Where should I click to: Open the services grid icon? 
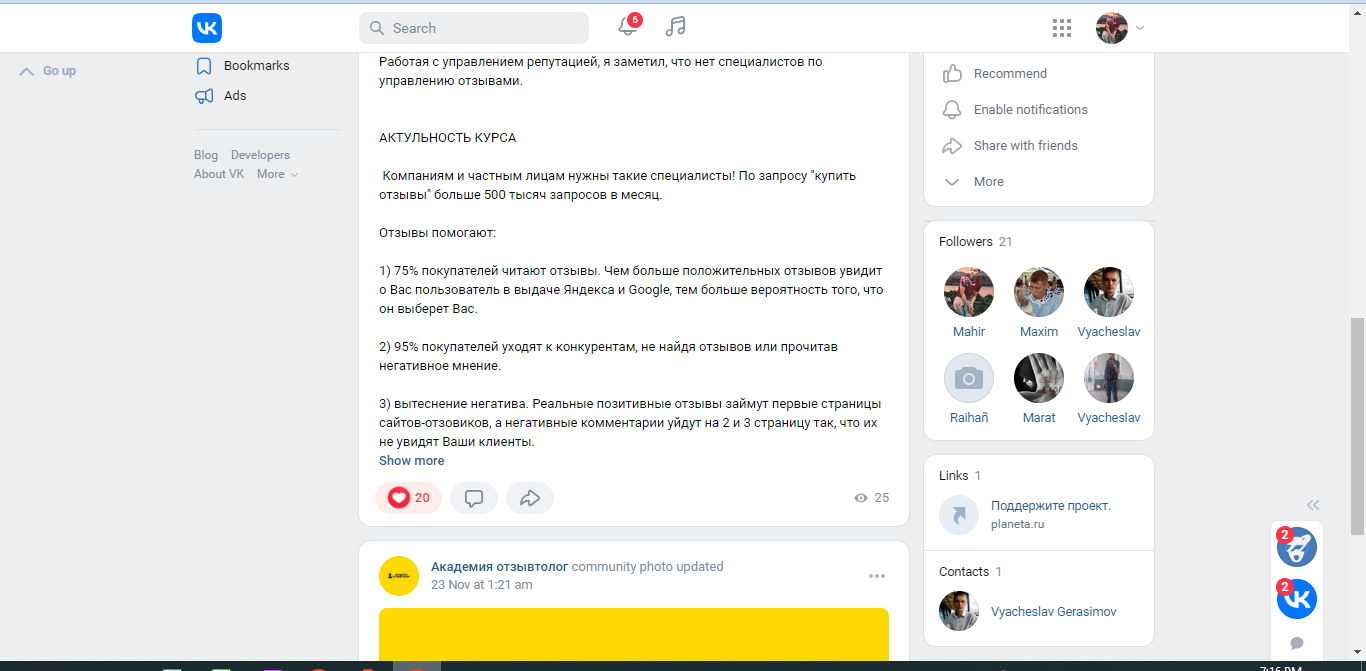click(x=1062, y=28)
